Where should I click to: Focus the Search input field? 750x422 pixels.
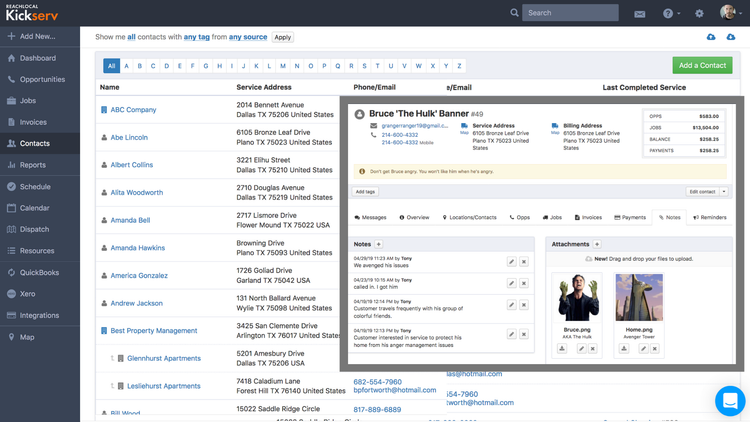pos(570,13)
